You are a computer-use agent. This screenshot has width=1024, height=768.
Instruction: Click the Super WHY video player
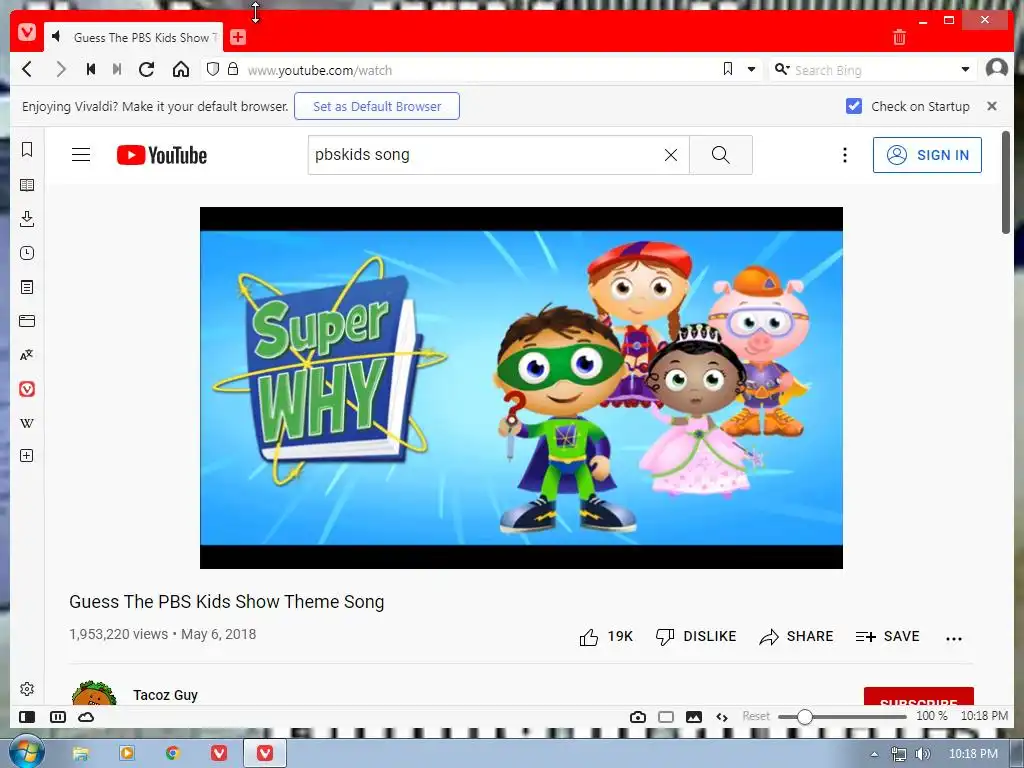521,388
